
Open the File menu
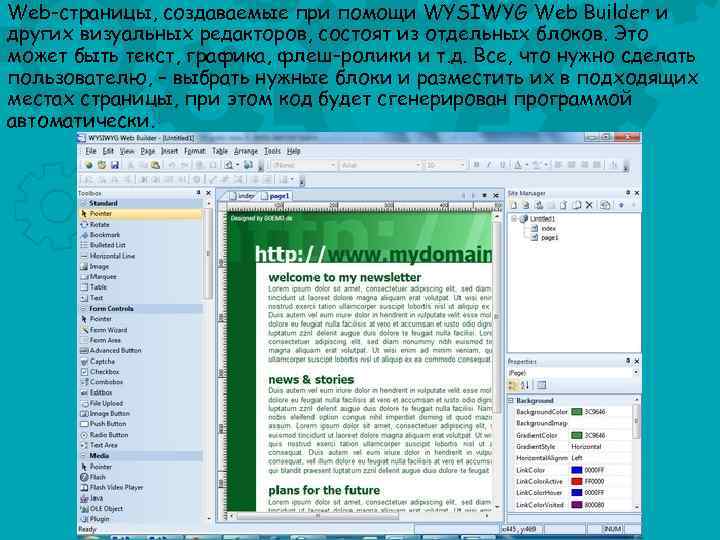tap(91, 151)
